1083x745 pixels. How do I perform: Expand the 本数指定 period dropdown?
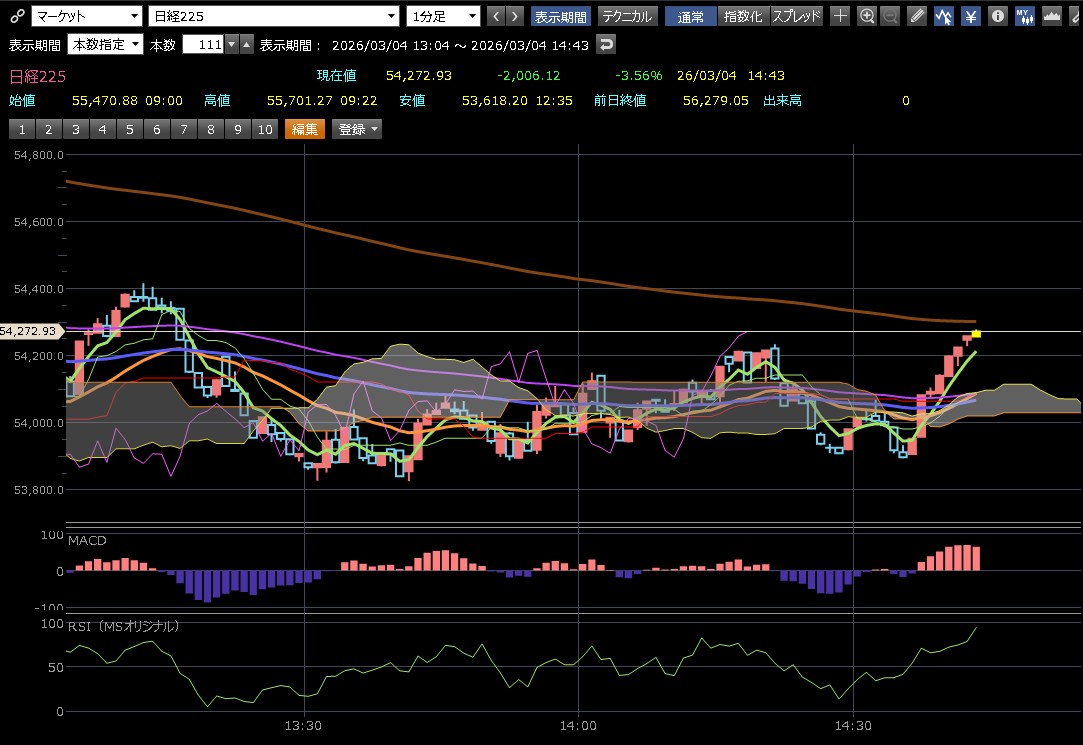(x=105, y=45)
